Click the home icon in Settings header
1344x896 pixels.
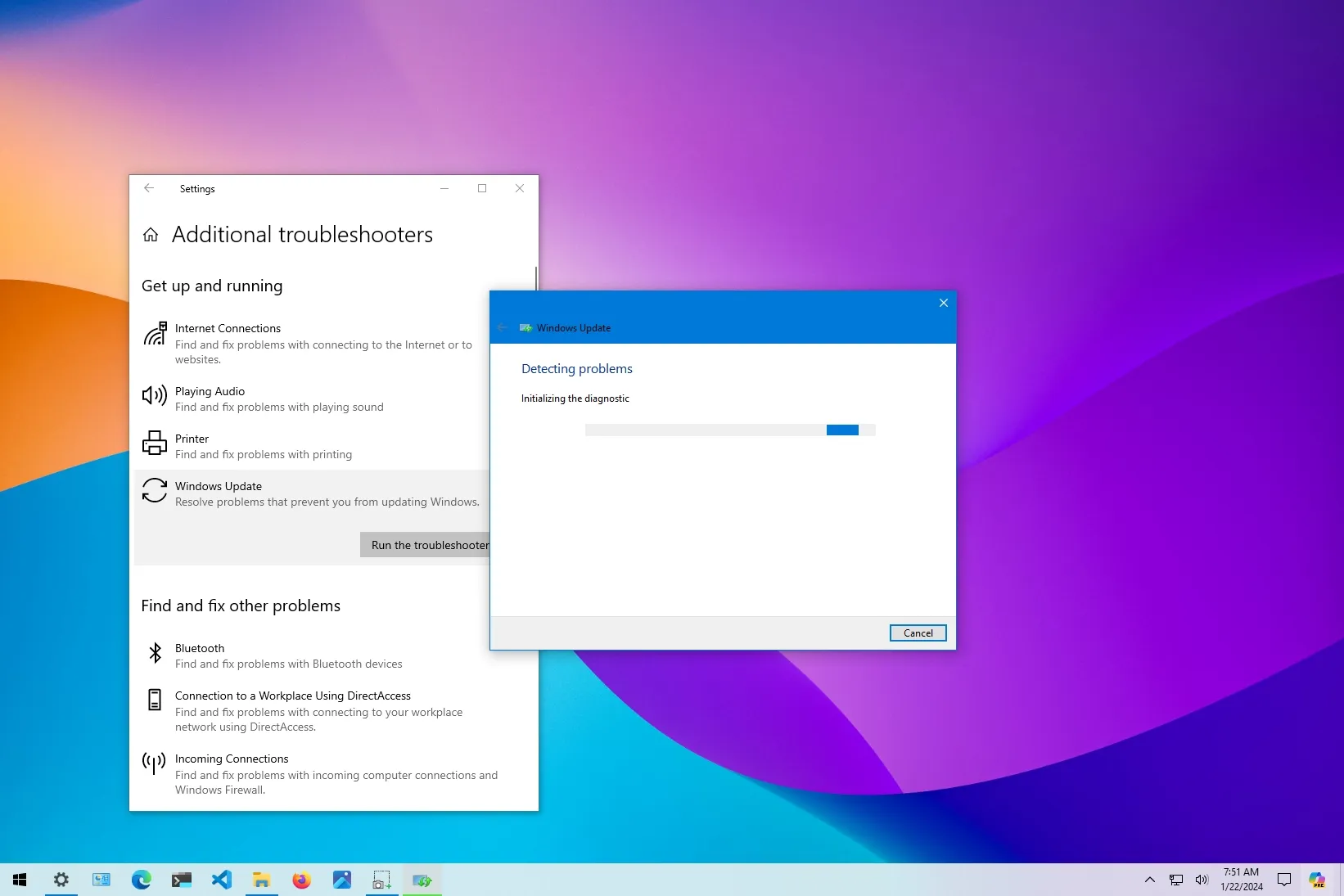151,234
